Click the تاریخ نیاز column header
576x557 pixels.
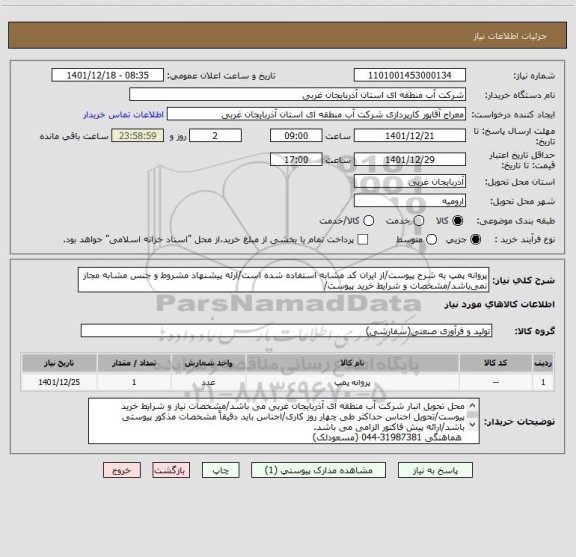(x=59, y=363)
